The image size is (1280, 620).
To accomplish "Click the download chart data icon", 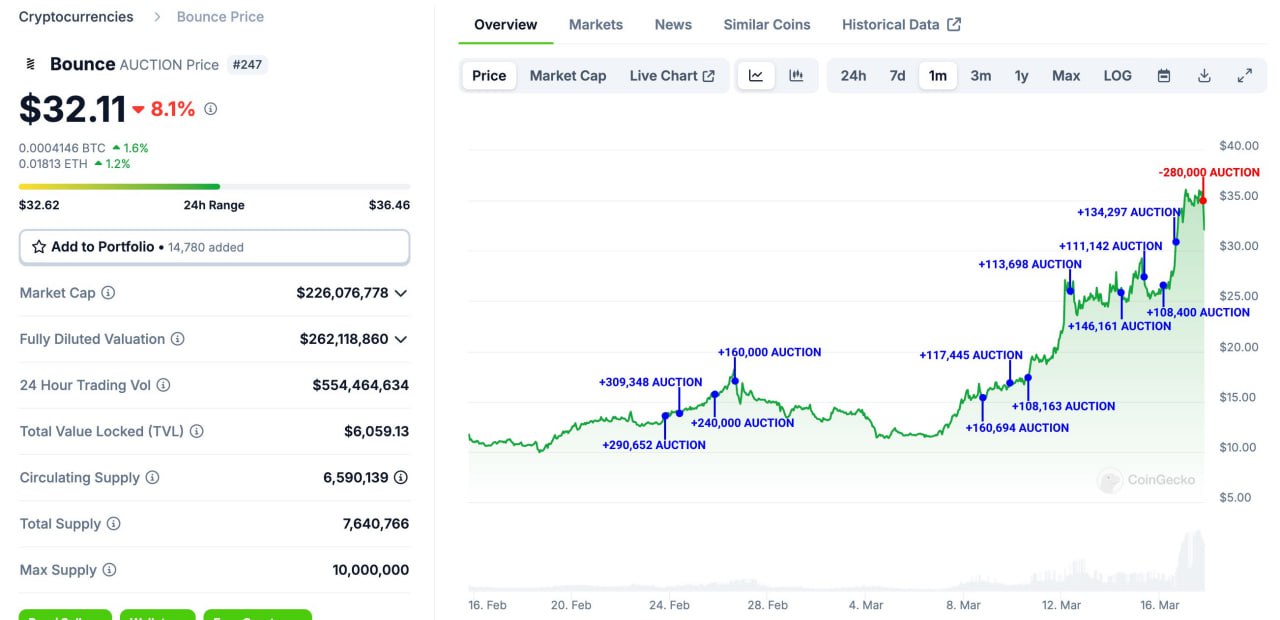I will (1204, 76).
